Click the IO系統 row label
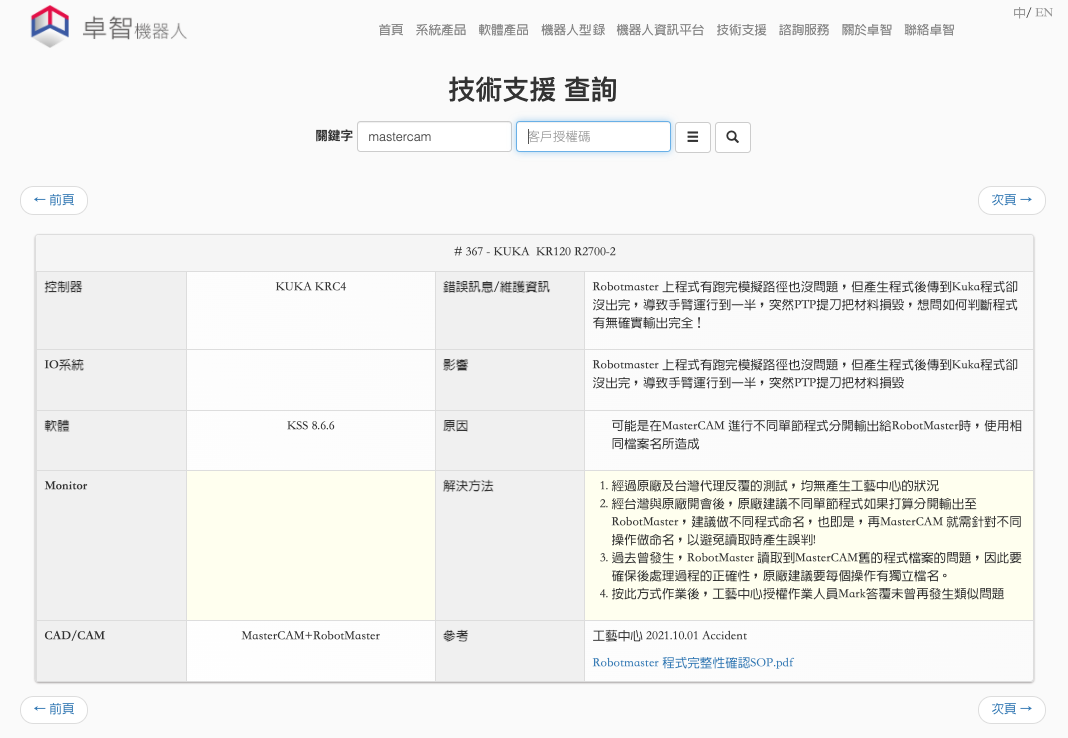Viewport: 1068px width, 738px height. pos(64,365)
